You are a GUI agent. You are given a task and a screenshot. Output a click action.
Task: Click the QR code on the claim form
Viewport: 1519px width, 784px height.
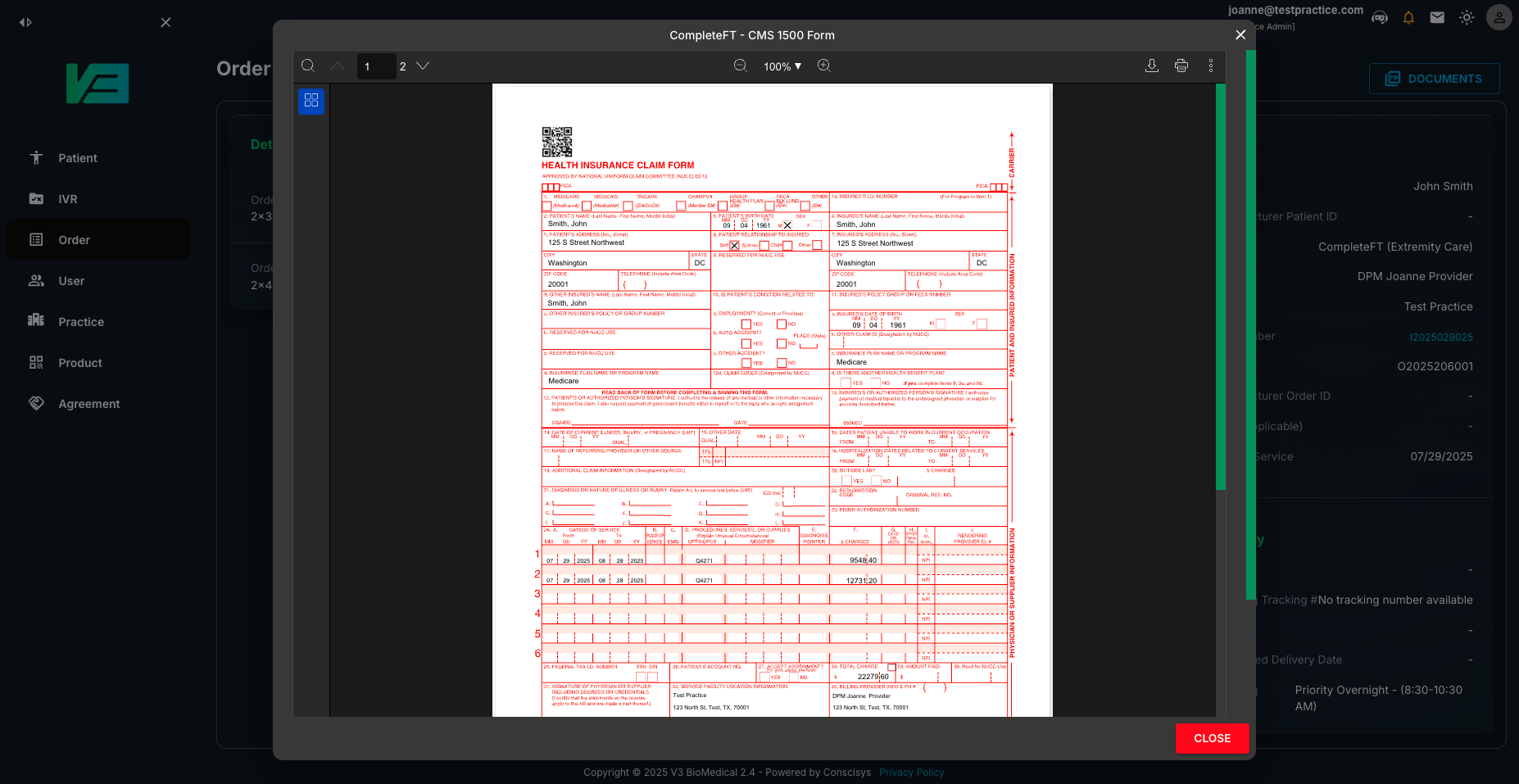[557, 142]
